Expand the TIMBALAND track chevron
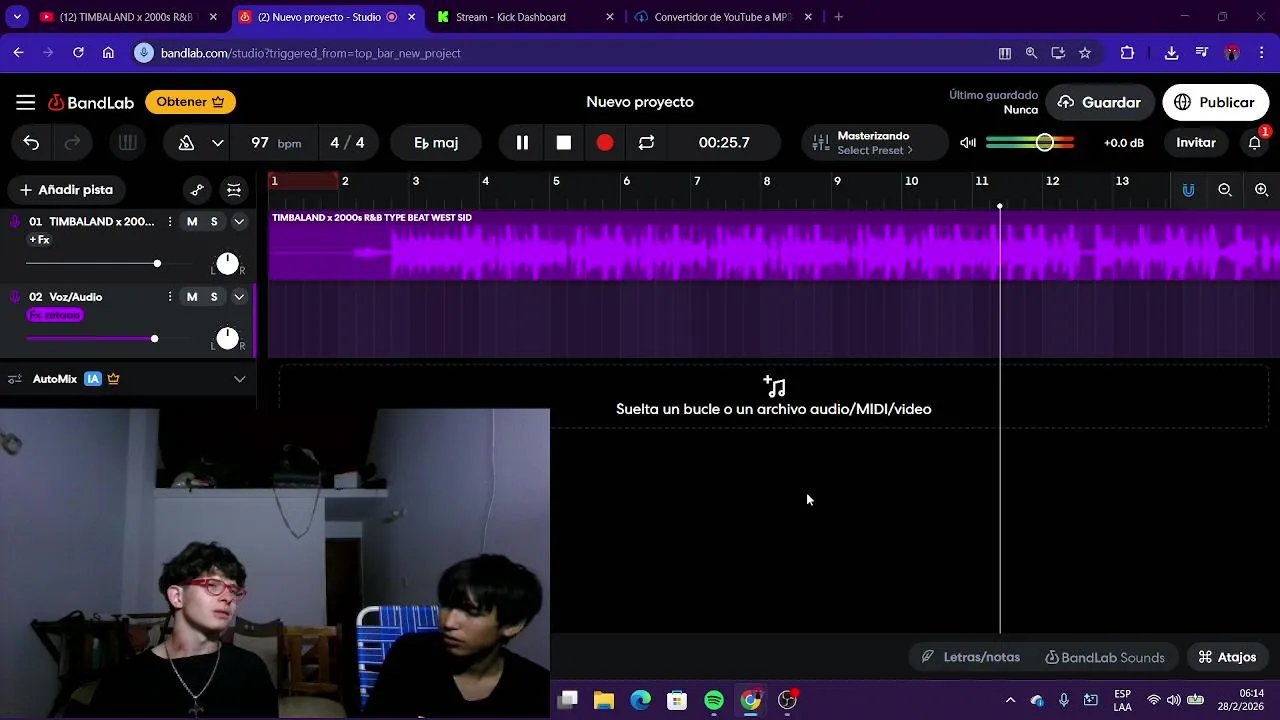The image size is (1280, 720). point(239,222)
